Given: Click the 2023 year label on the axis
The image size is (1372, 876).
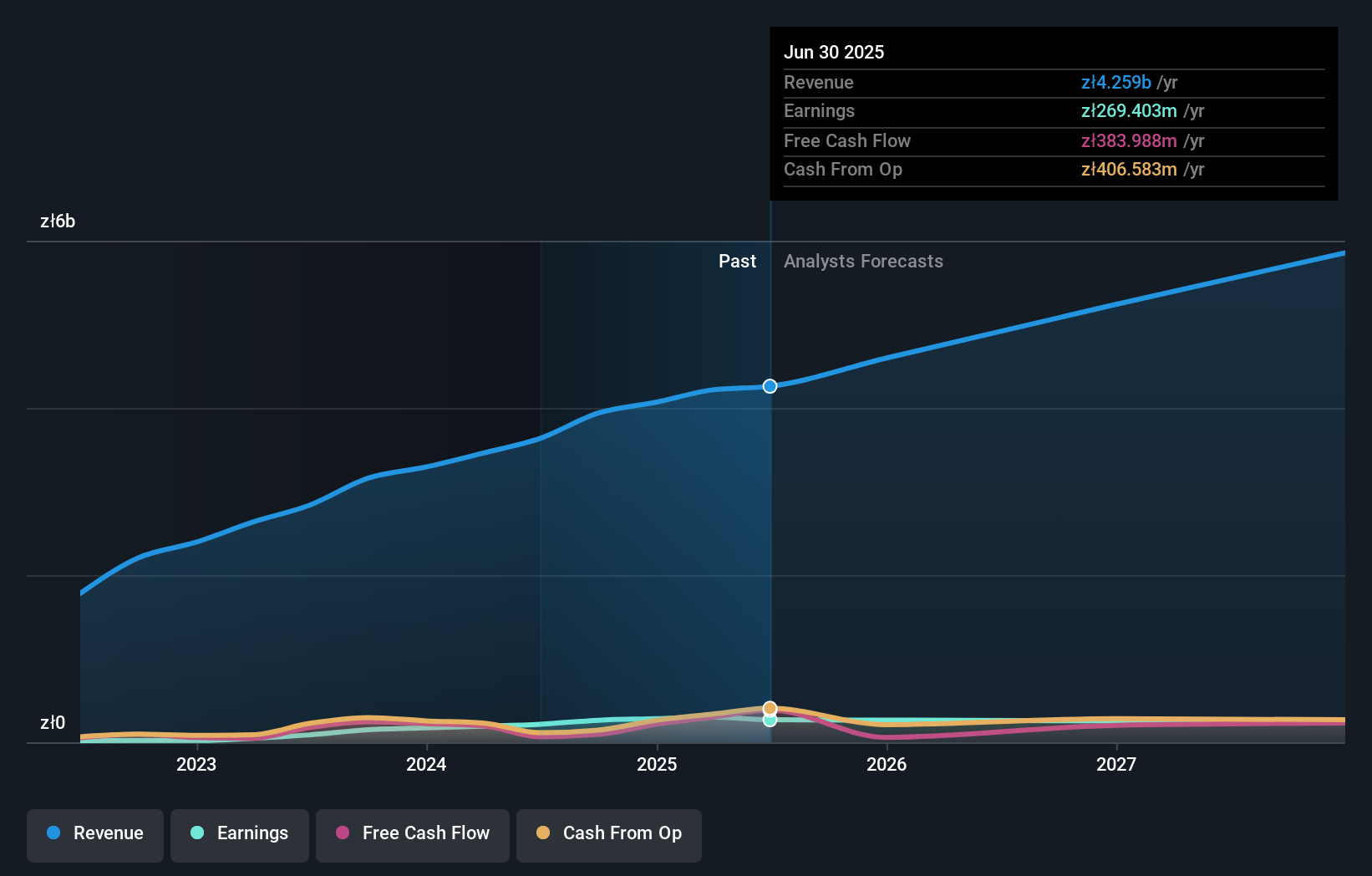Looking at the screenshot, I should point(195,763).
